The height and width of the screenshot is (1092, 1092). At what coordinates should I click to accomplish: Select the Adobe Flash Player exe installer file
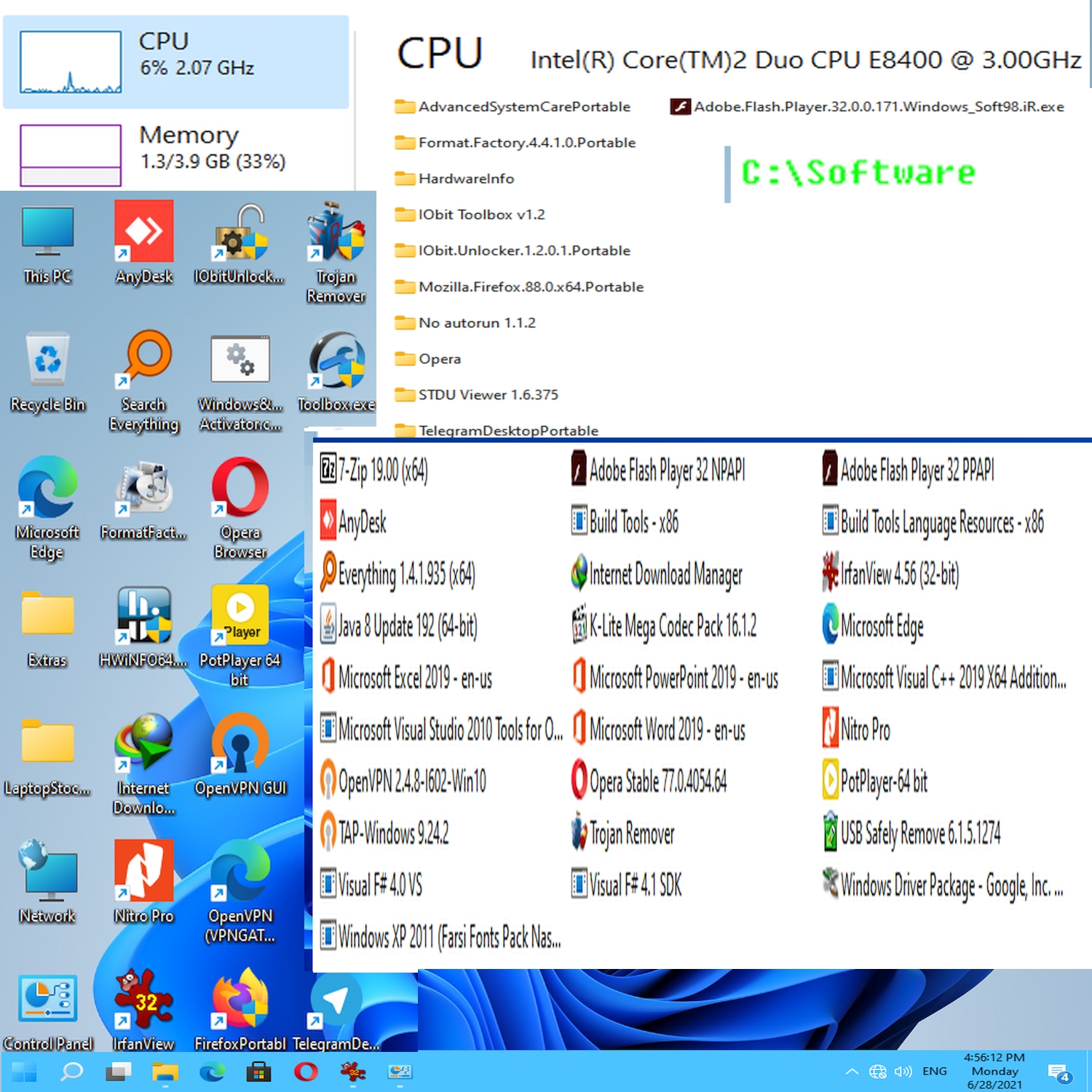coord(867,107)
